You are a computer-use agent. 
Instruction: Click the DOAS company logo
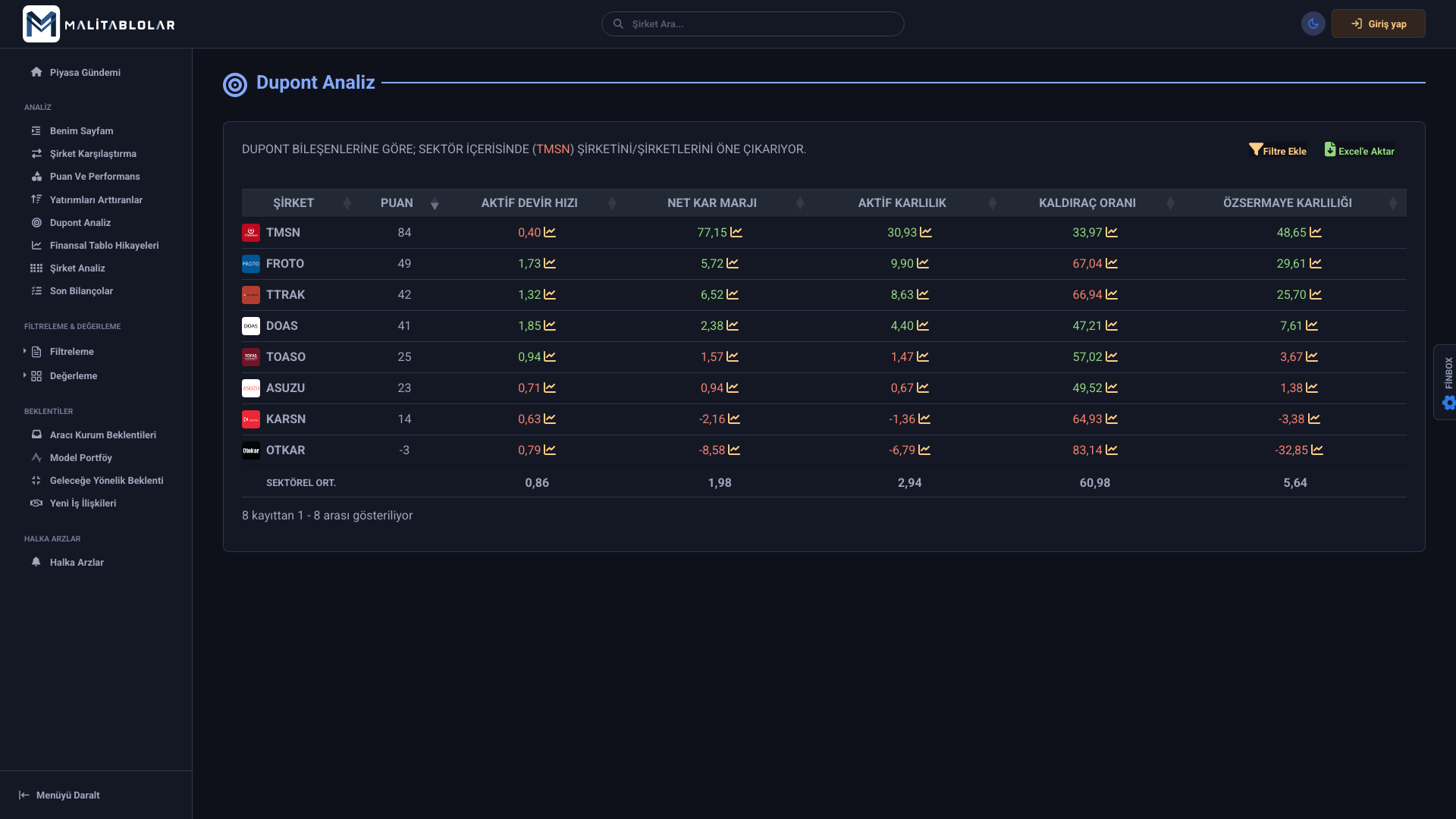click(x=251, y=326)
